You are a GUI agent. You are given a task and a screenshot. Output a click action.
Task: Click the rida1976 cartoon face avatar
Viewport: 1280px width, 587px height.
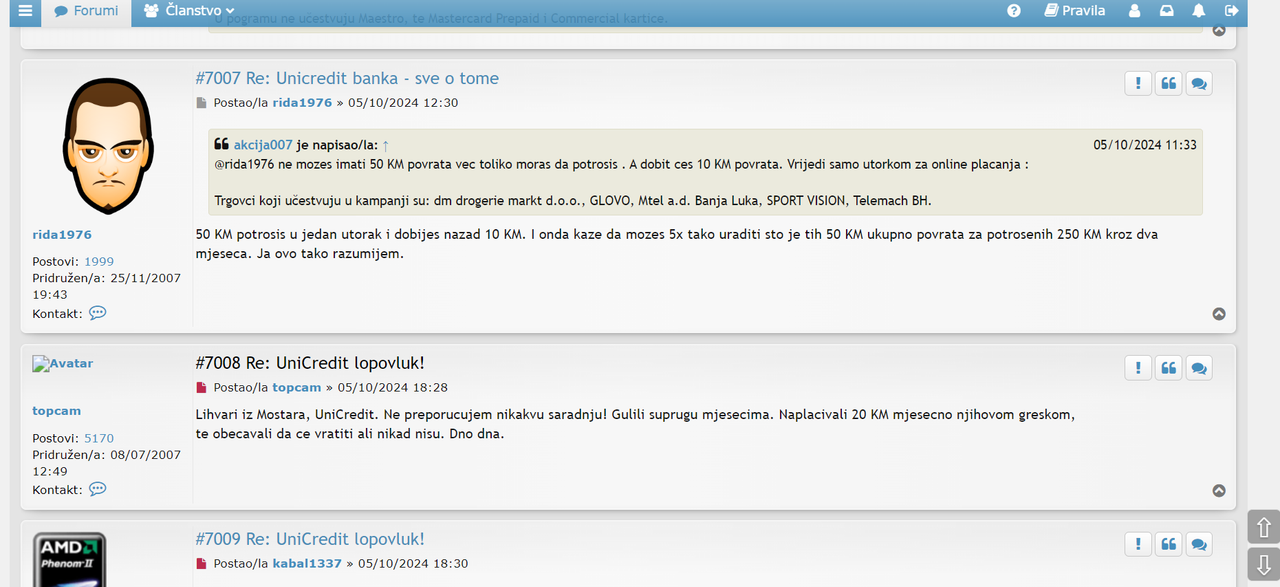108,146
